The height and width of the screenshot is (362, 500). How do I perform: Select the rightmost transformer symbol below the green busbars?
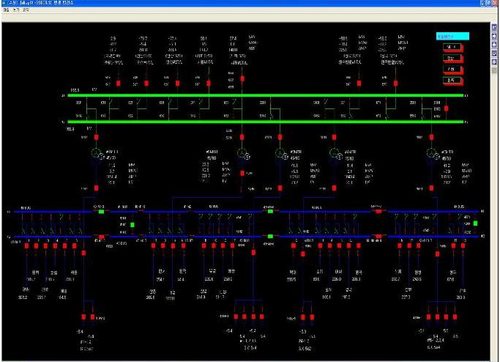coord(432,154)
